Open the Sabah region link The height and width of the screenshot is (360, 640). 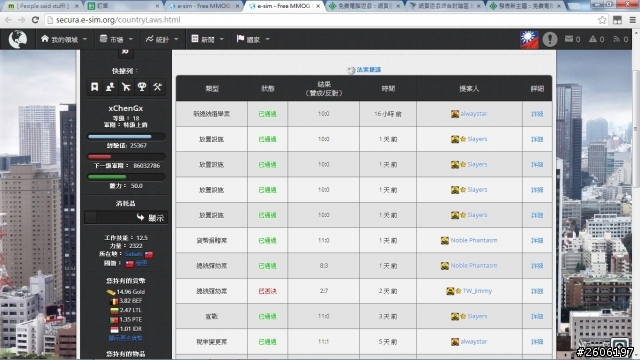133,254
